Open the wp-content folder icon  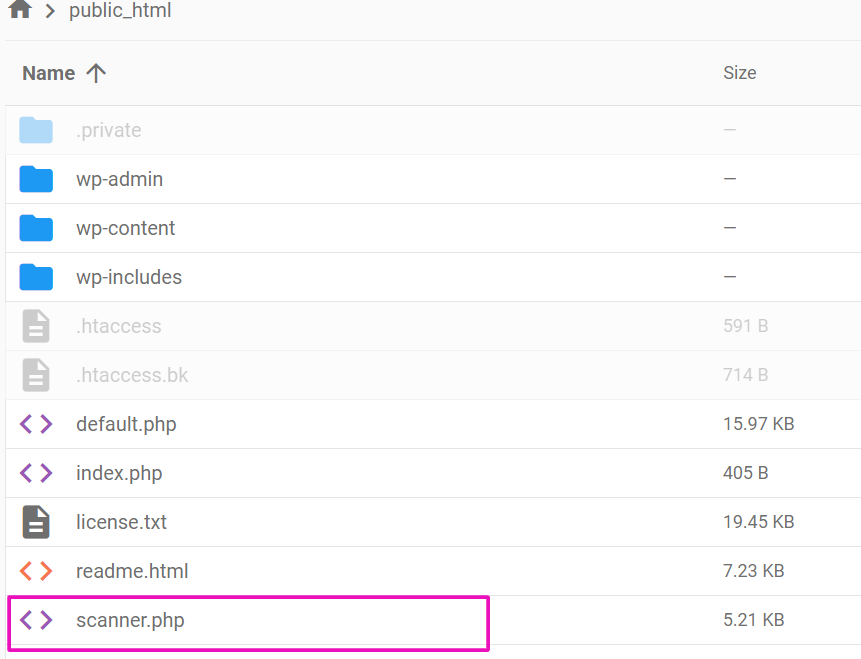(x=36, y=228)
